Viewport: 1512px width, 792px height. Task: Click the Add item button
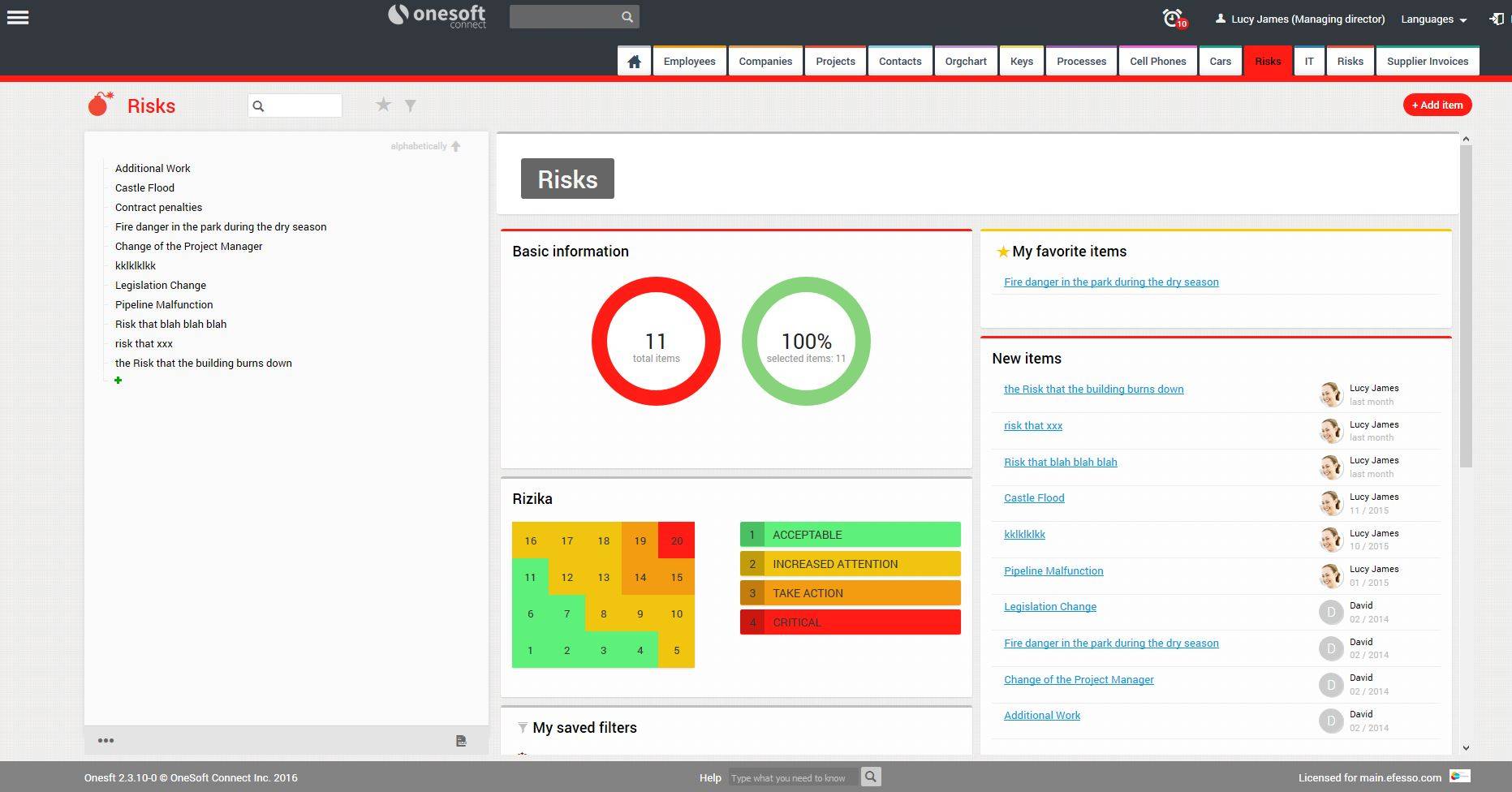point(1437,105)
